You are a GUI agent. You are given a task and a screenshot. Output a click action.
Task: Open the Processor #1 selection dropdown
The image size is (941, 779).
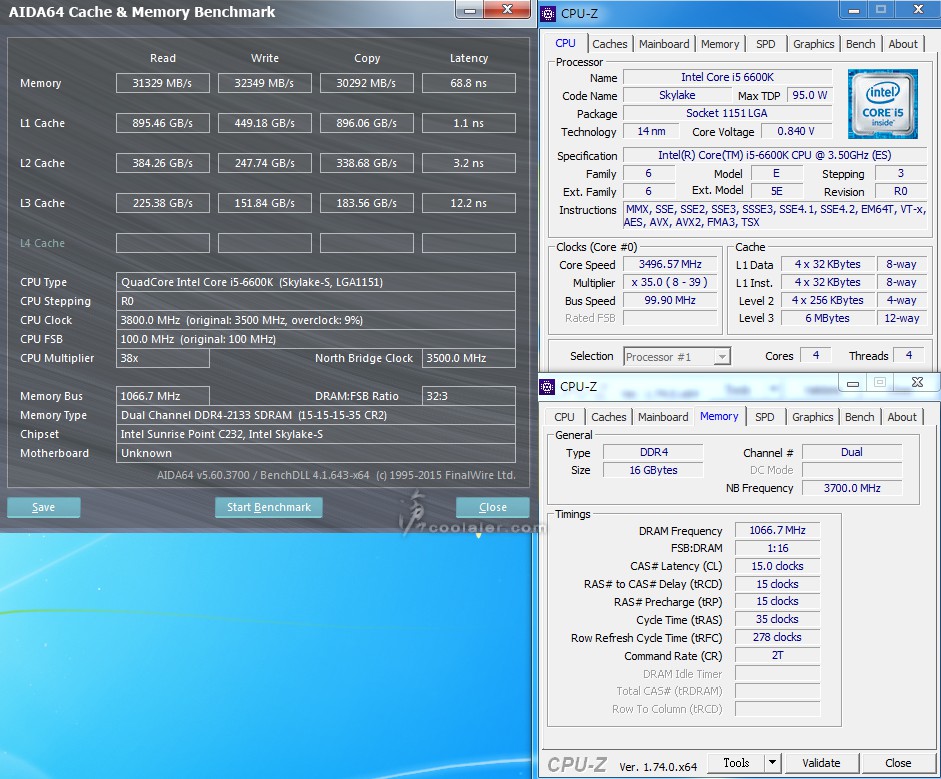tap(723, 357)
